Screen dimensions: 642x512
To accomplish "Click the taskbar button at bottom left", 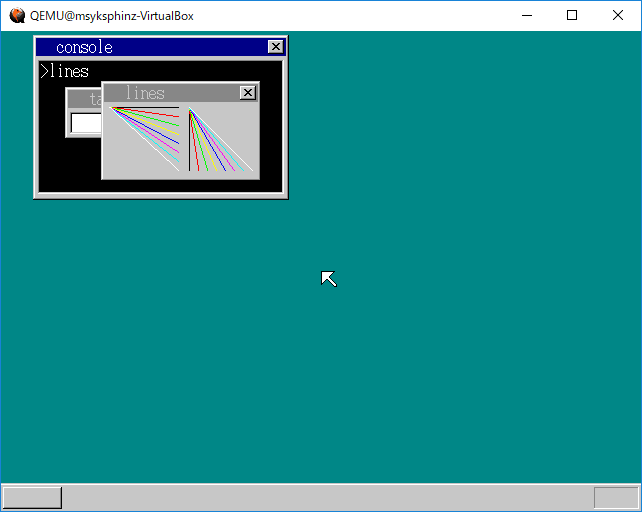I will point(32,497).
